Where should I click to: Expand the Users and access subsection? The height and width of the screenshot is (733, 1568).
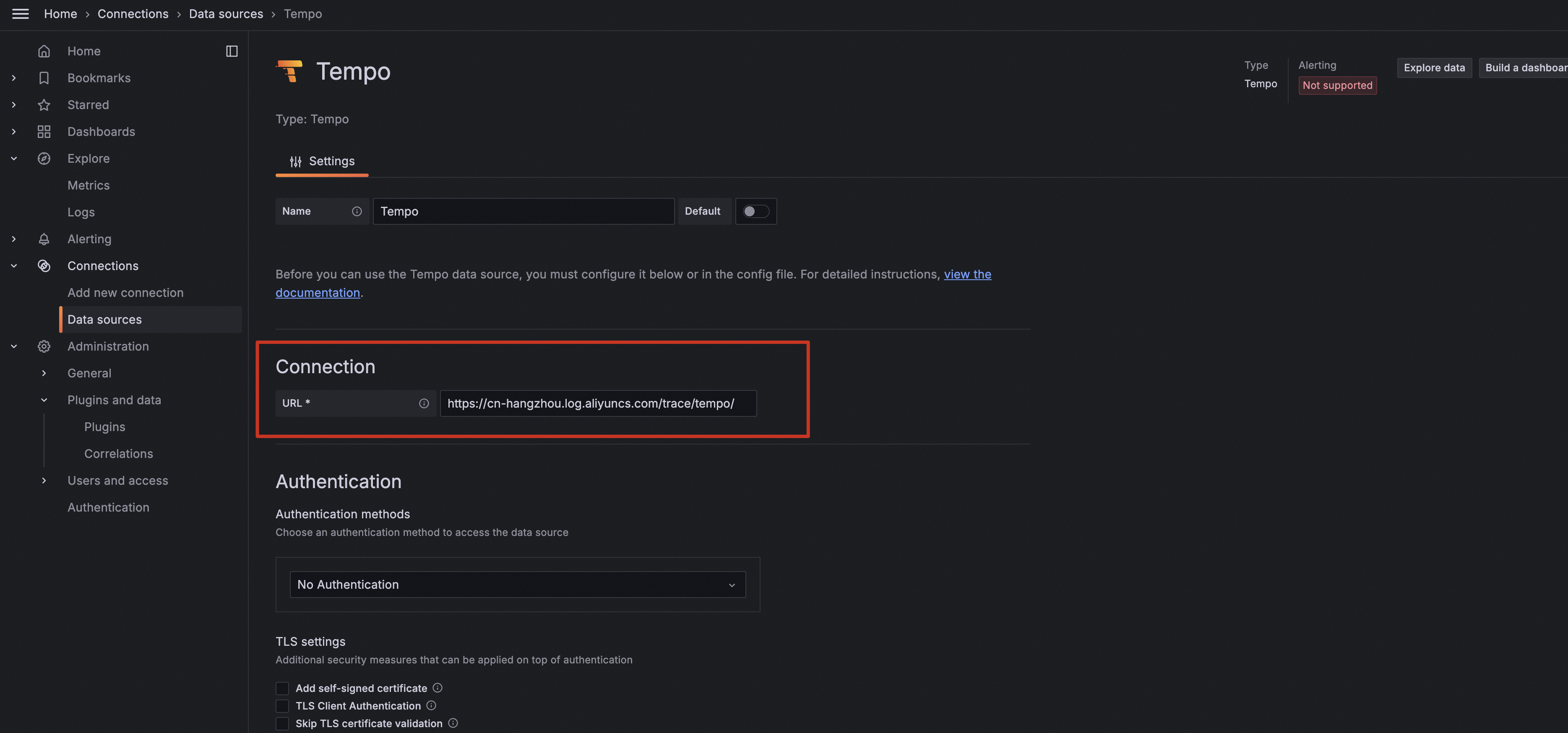(44, 481)
